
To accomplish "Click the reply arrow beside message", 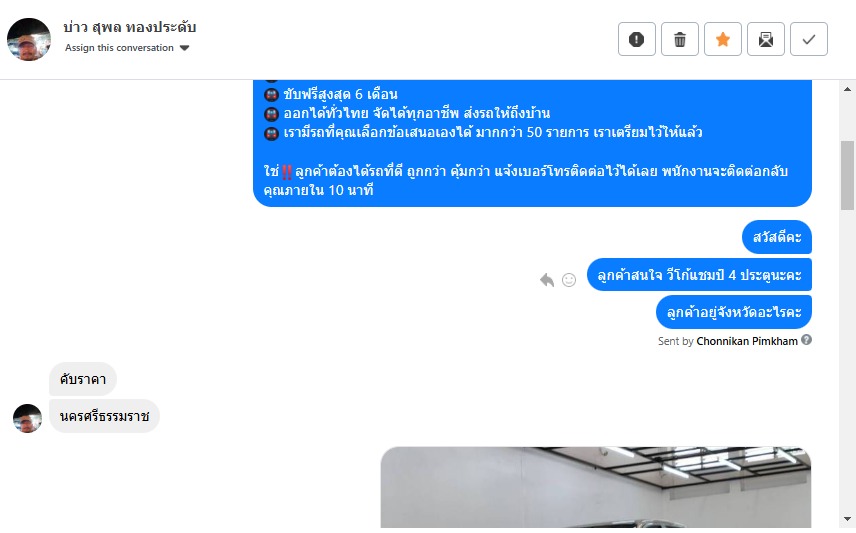I will (x=546, y=280).
